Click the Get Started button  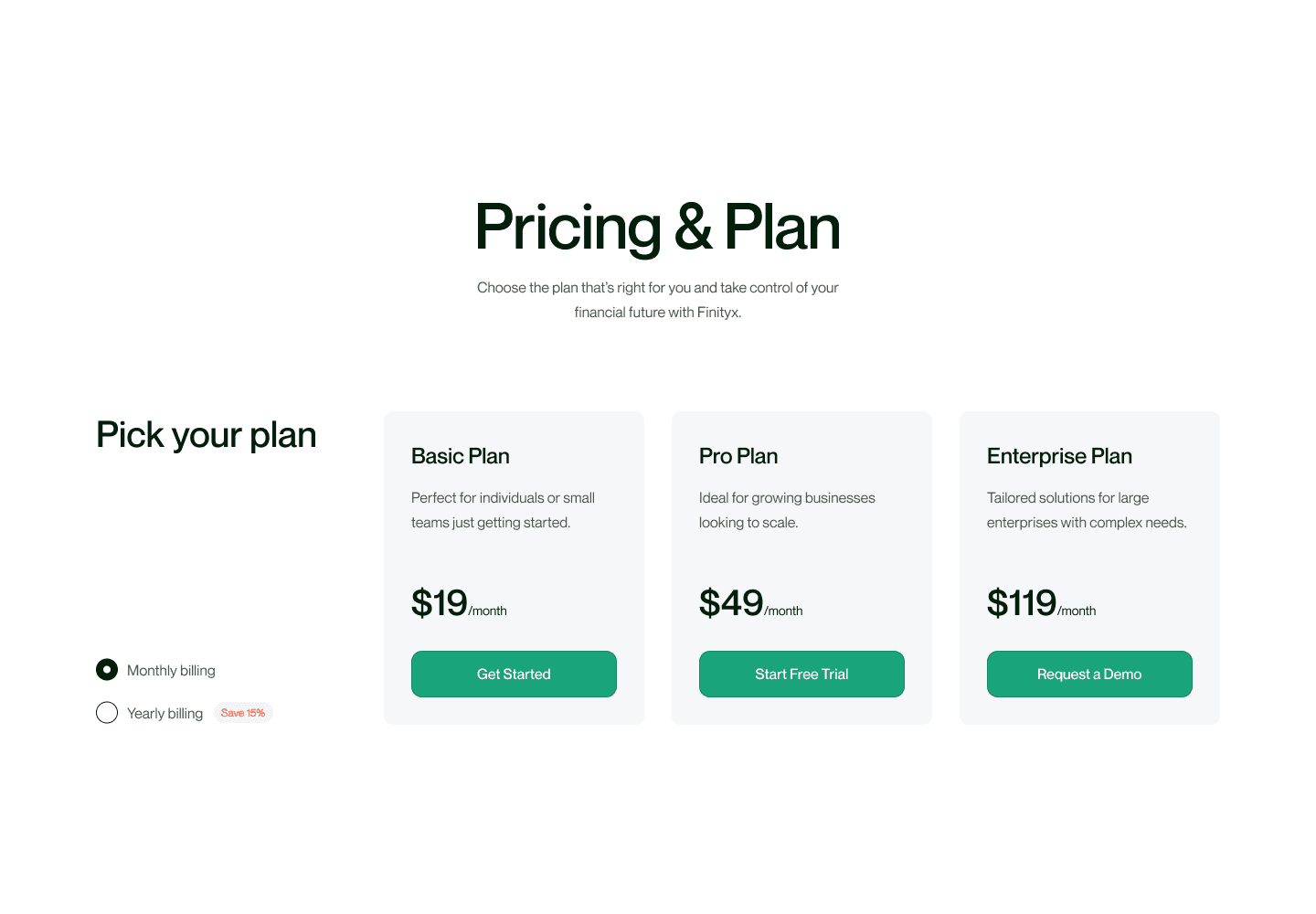point(514,674)
